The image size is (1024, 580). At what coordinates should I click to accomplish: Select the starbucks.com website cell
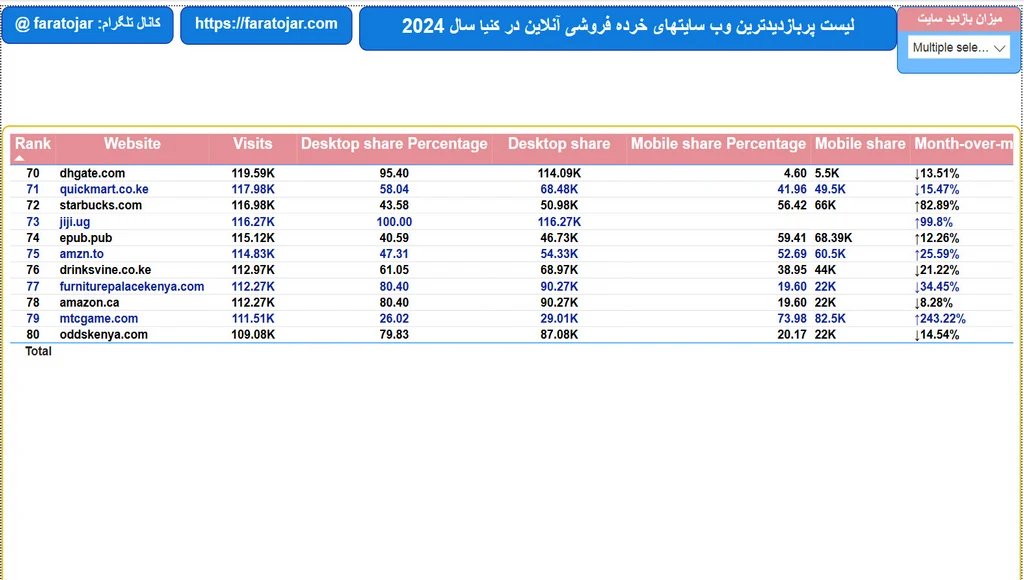tap(101, 205)
